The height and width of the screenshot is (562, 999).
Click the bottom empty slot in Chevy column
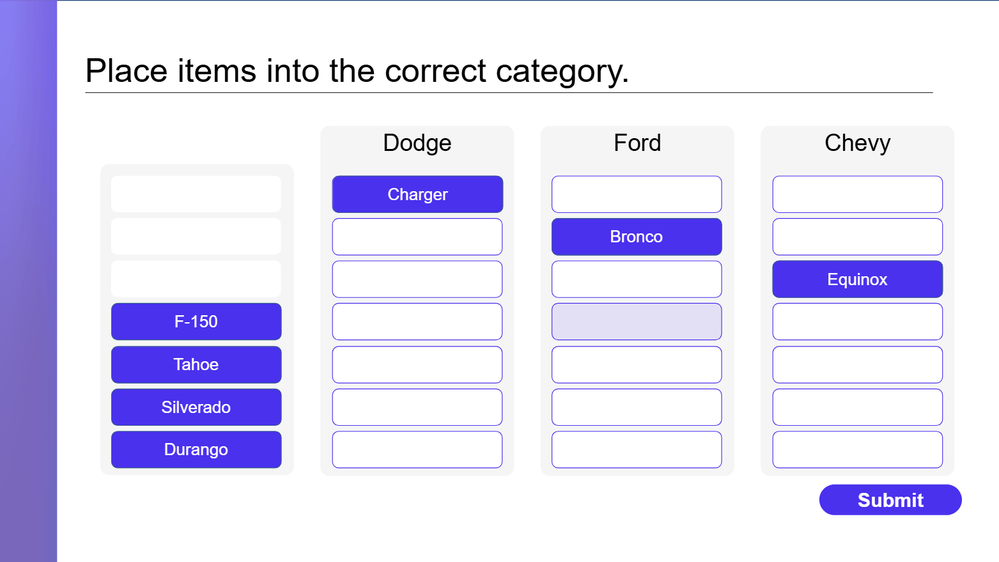(857, 450)
